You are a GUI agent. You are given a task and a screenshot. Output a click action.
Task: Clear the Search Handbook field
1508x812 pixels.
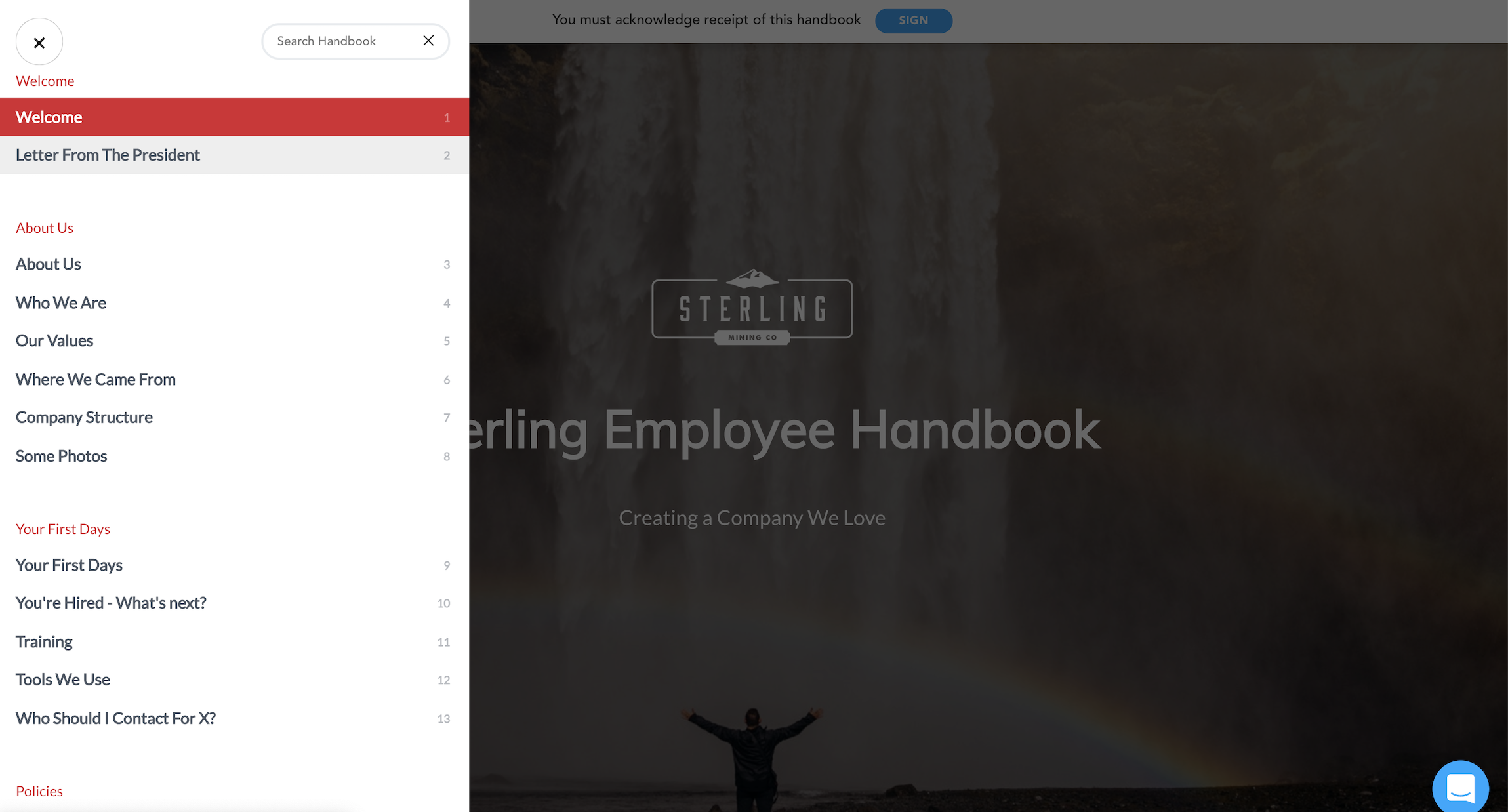[x=428, y=41]
